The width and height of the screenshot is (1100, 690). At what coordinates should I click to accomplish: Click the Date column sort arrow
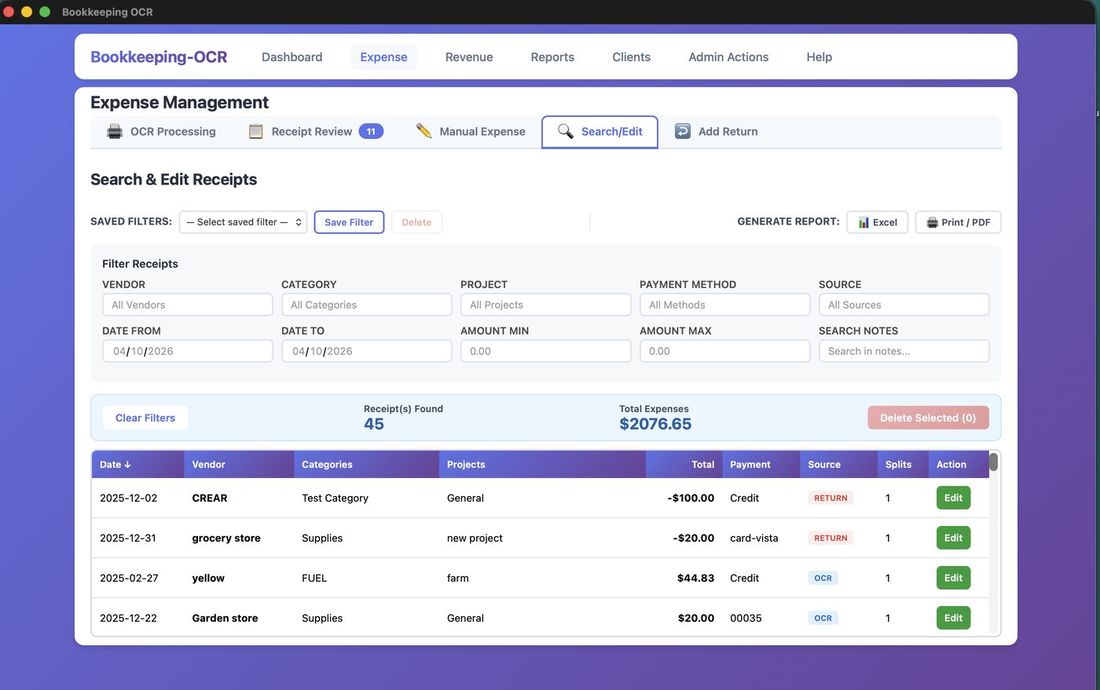coord(127,464)
